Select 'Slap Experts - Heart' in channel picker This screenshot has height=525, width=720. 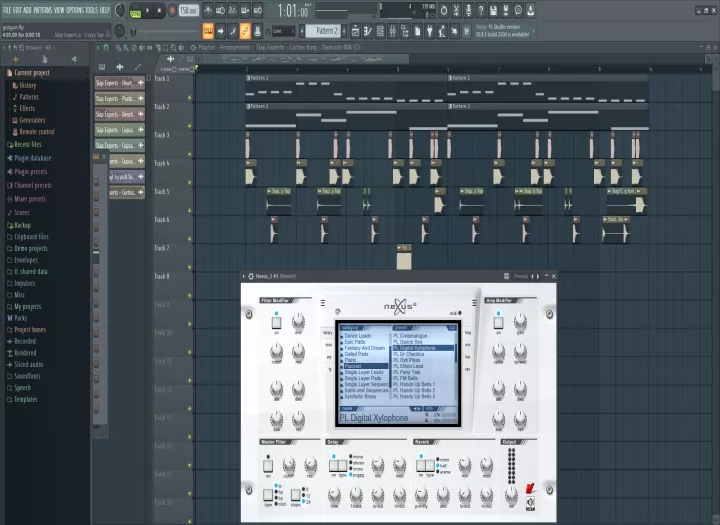pyautogui.click(x=119, y=83)
